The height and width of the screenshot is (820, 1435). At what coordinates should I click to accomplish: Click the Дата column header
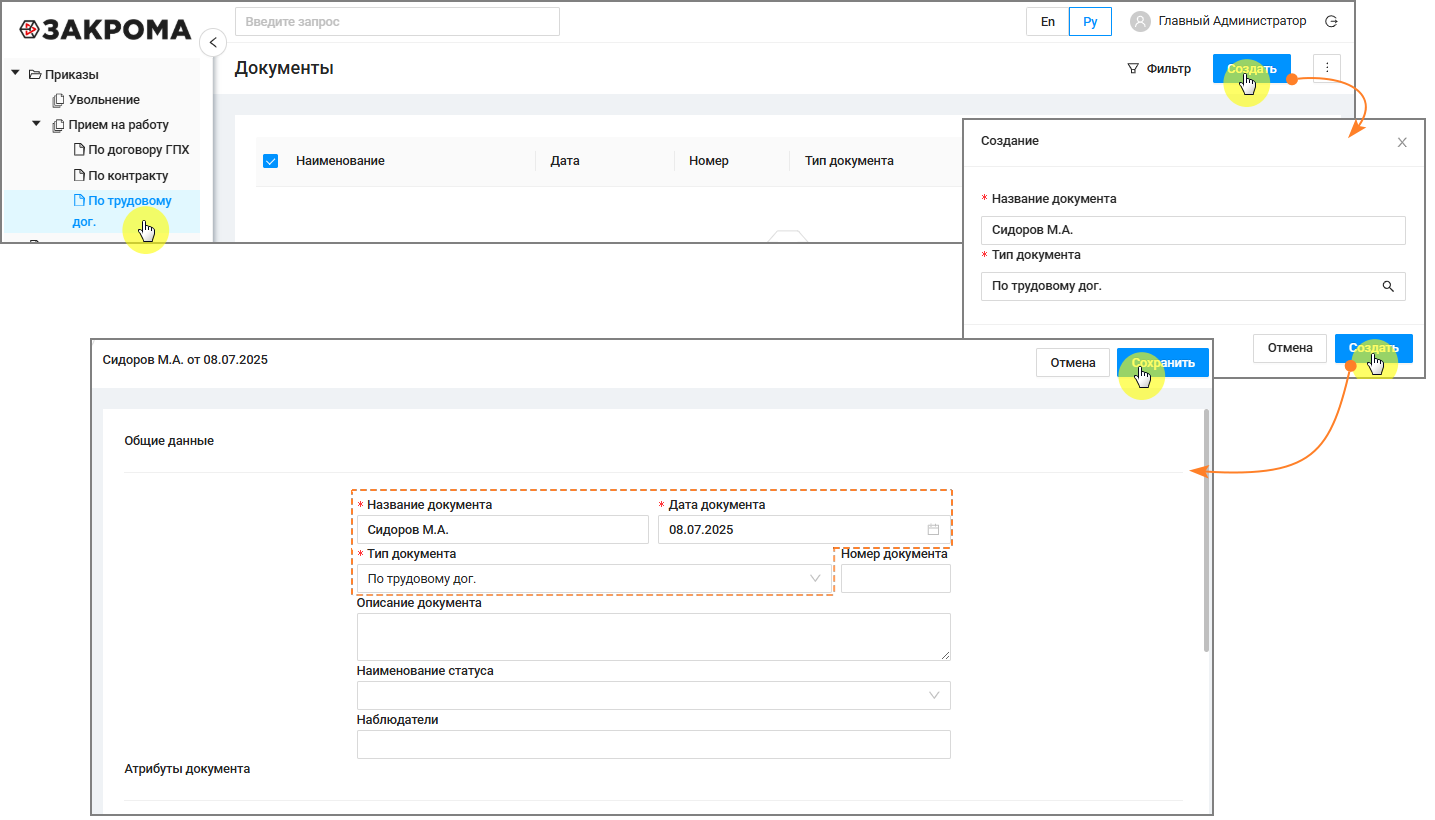pos(565,161)
